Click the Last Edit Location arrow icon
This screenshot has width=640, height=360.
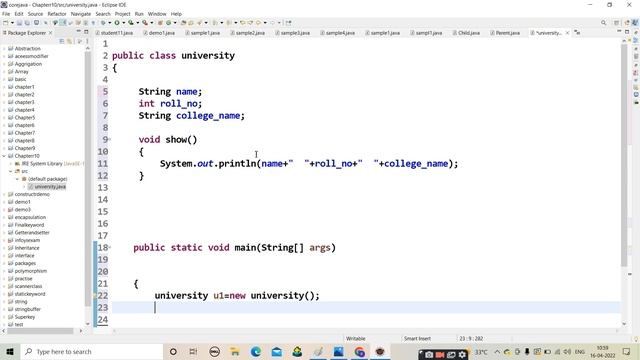click(x=242, y=23)
